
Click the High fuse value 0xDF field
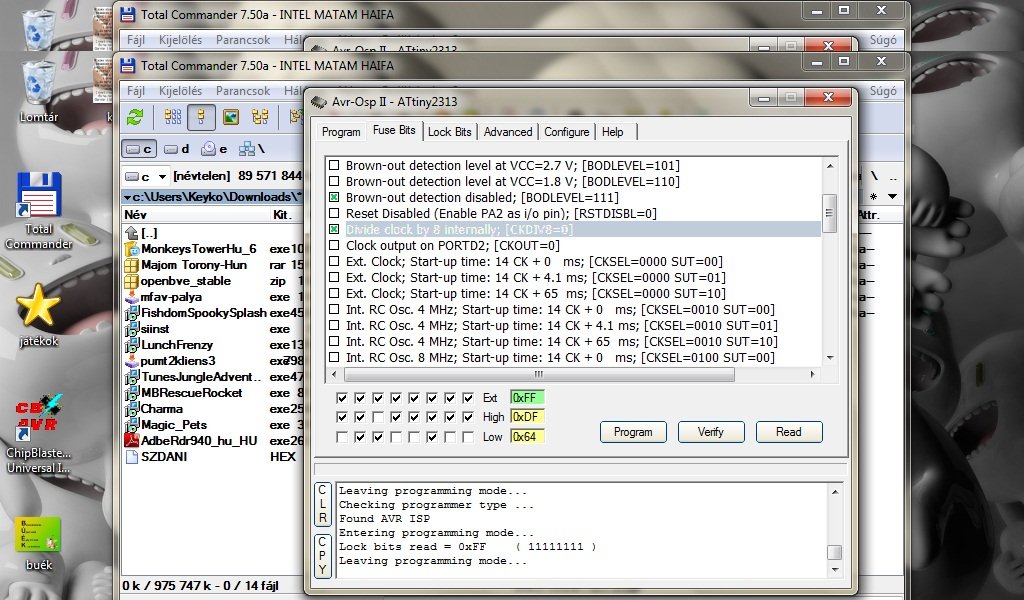528,417
